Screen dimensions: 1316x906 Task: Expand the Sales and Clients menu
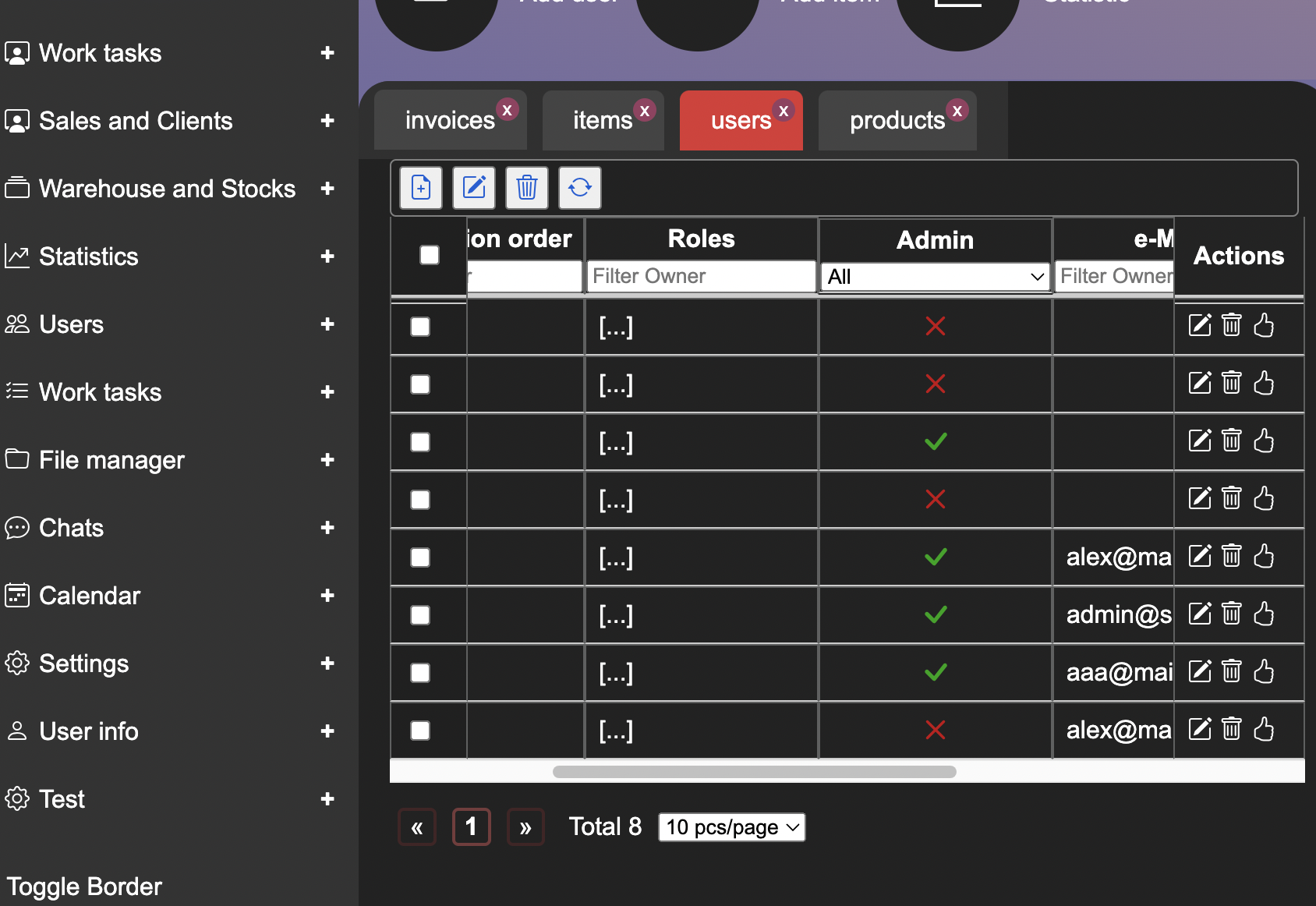coord(327,121)
